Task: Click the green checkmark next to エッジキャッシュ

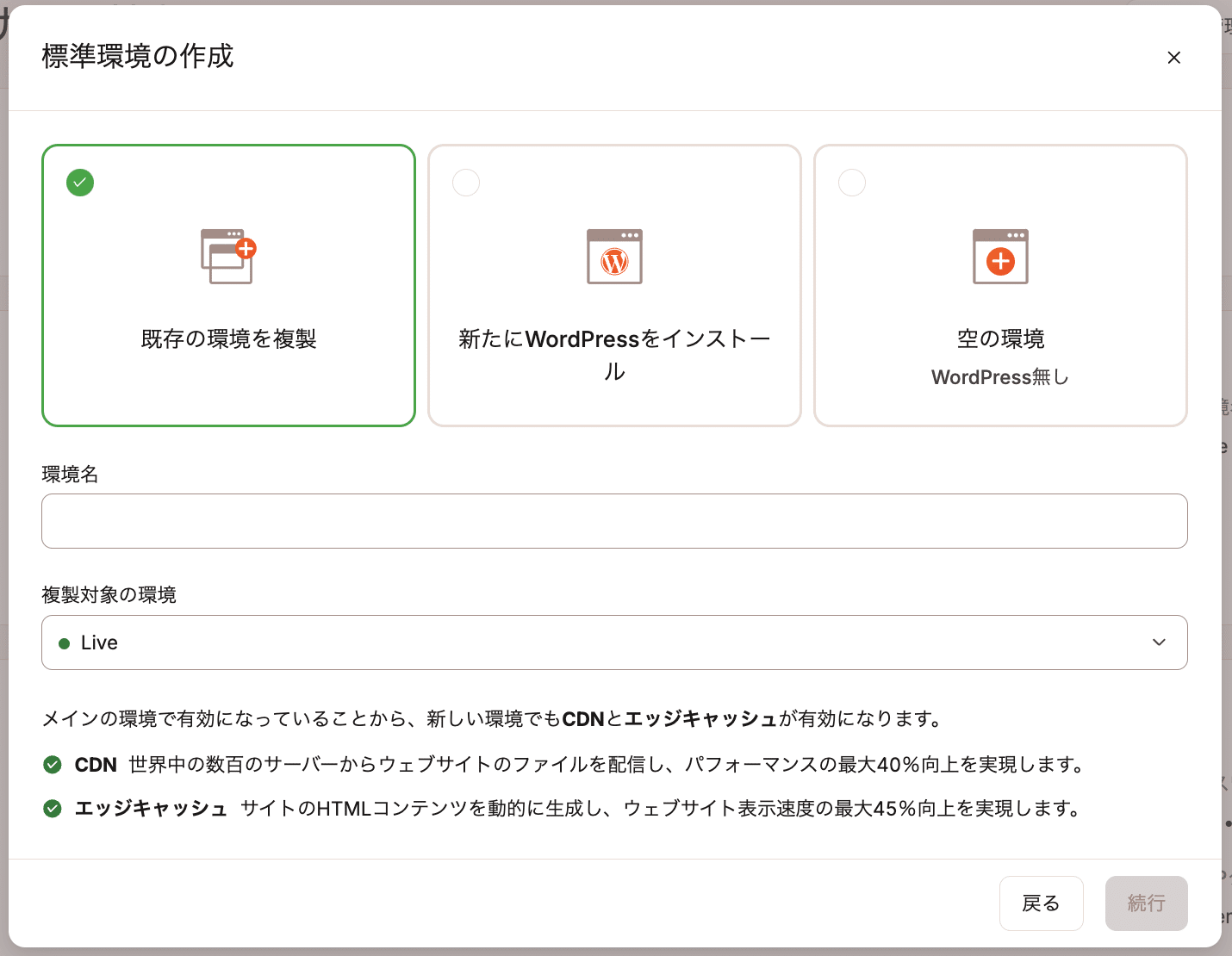Action: click(x=53, y=808)
